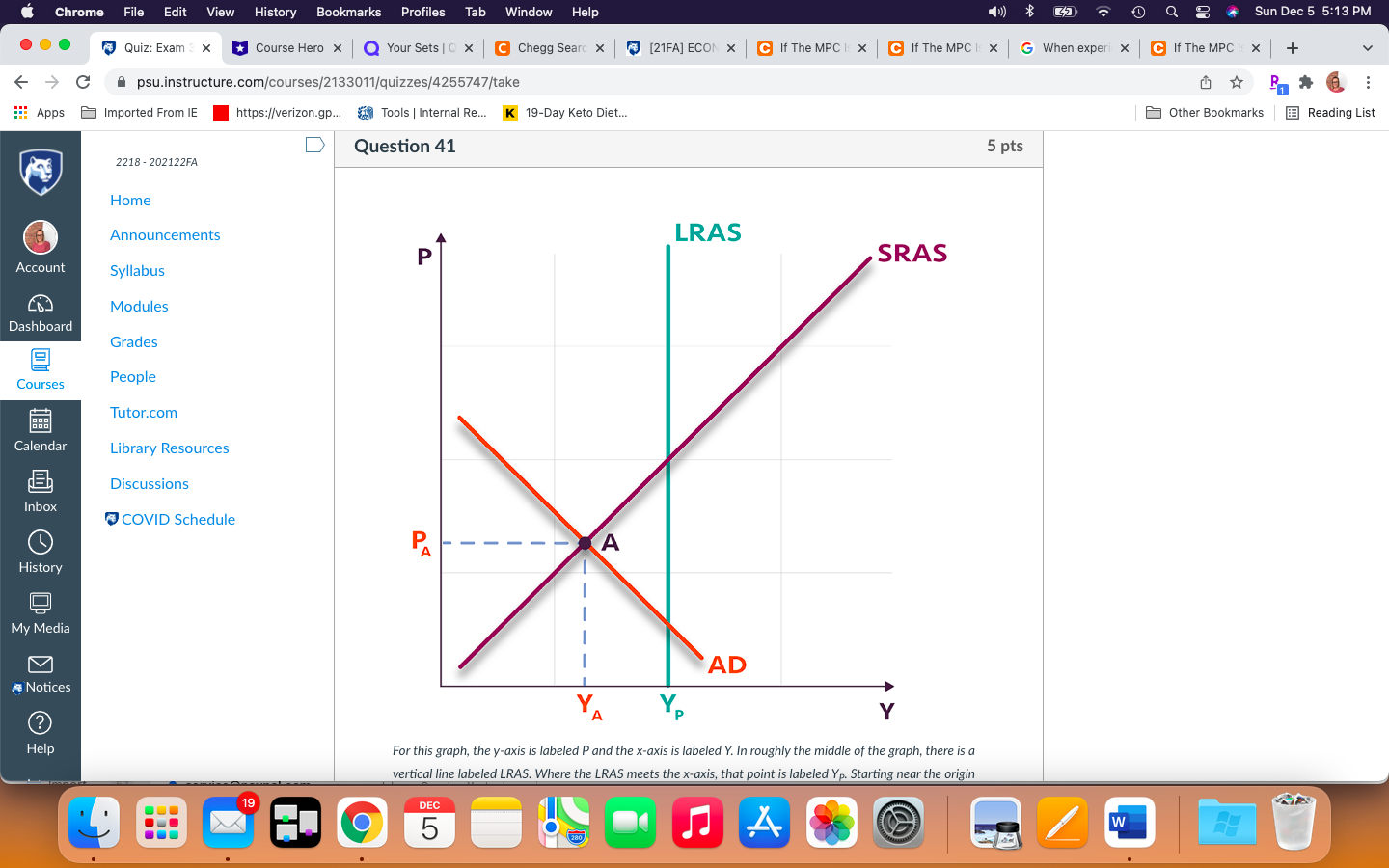The width and height of the screenshot is (1389, 868).
Task: Open Canvas Help icon
Action: pyautogui.click(x=41, y=723)
